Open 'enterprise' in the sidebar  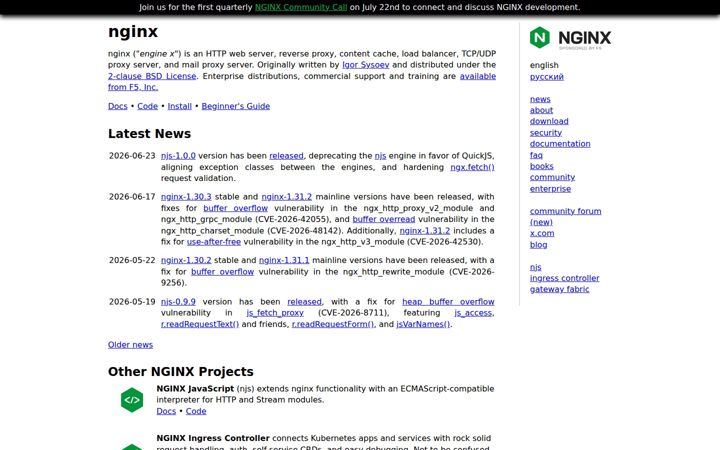(551, 189)
